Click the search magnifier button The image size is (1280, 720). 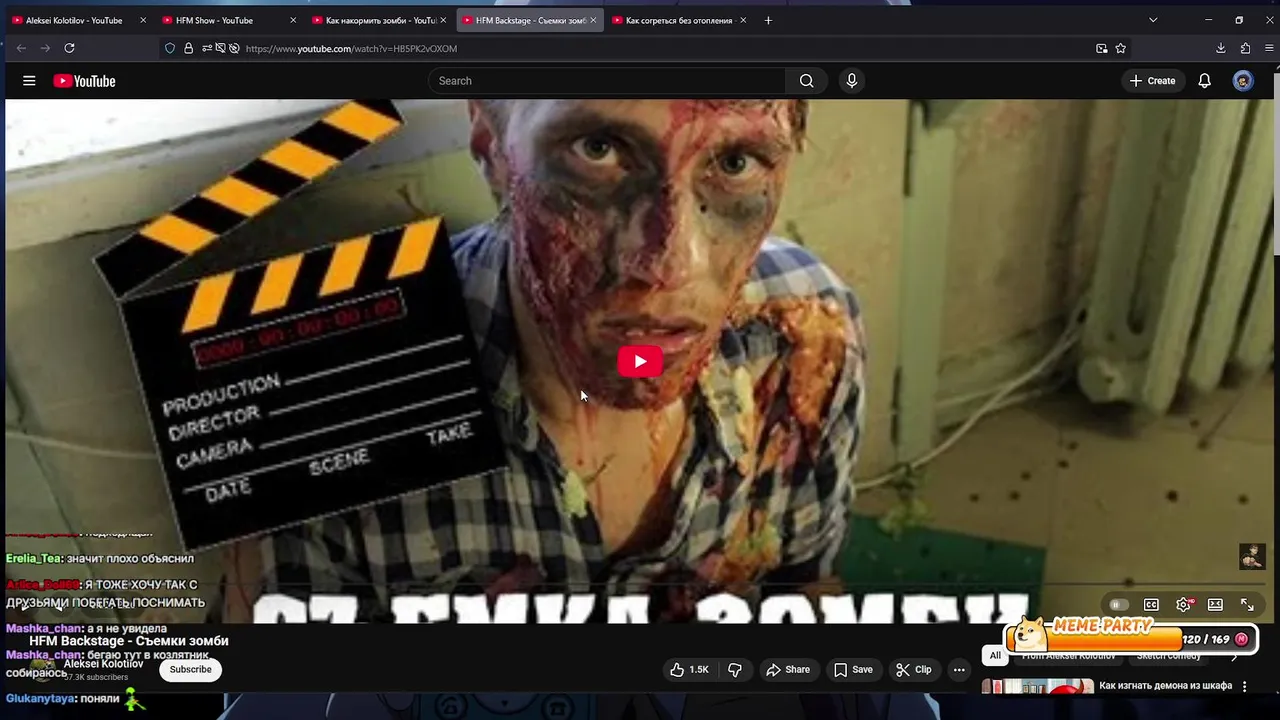click(806, 81)
